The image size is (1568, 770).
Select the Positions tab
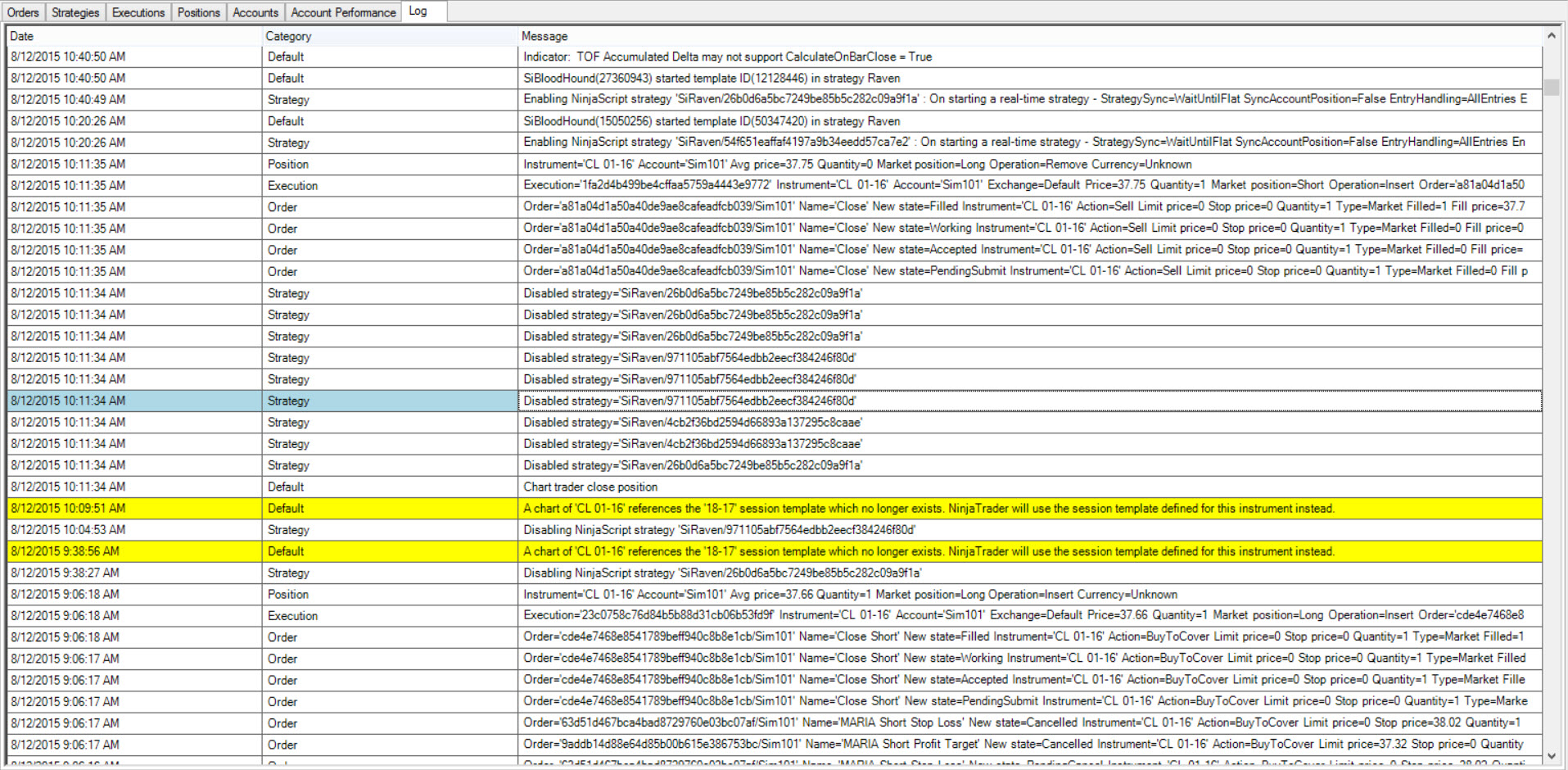(x=199, y=12)
